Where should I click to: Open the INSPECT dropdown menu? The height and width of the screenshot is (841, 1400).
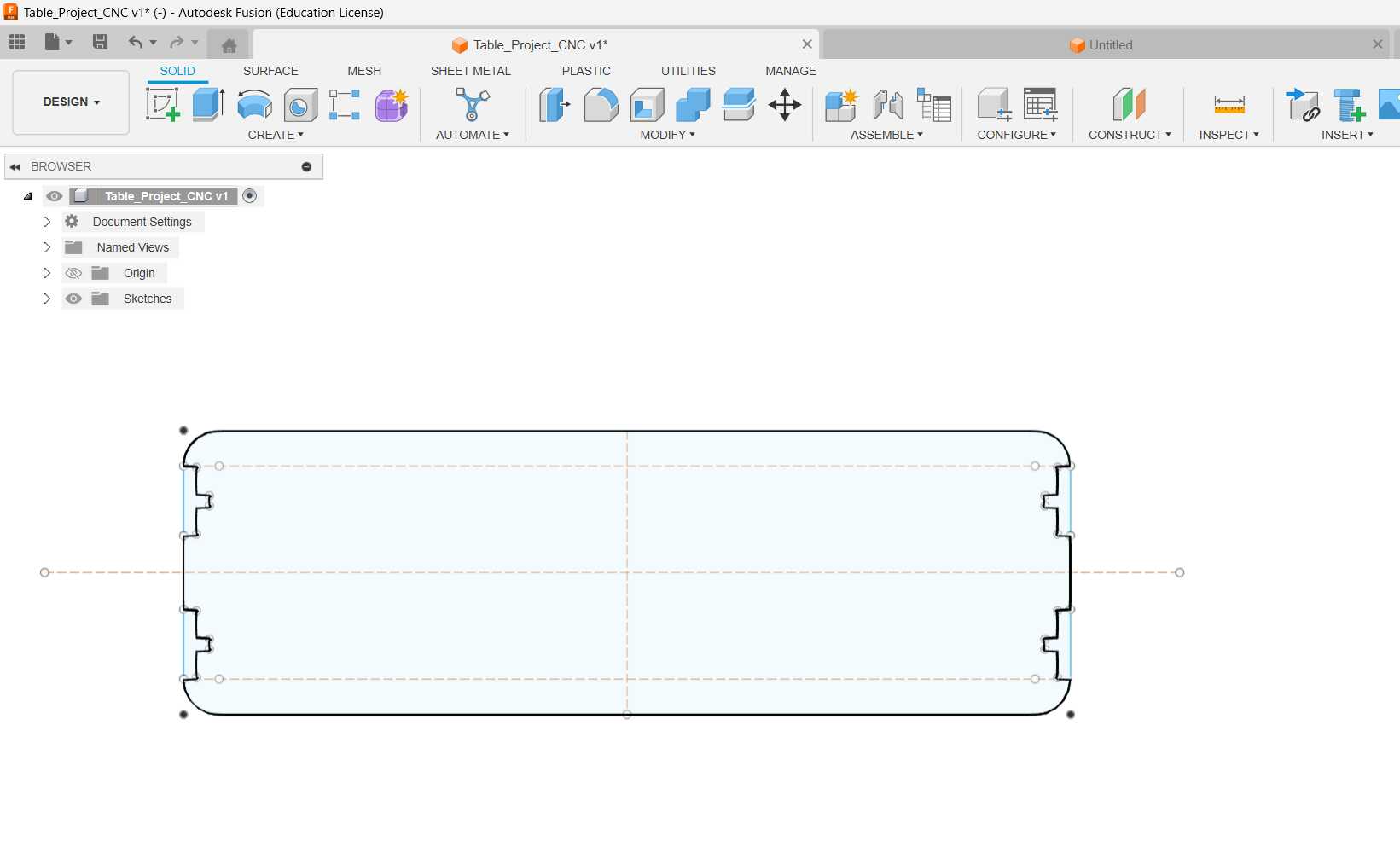(1229, 135)
